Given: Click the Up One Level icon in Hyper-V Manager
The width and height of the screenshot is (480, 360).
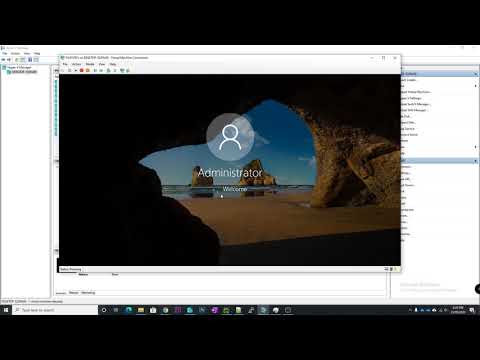Looking at the screenshot, I should tap(16, 60).
